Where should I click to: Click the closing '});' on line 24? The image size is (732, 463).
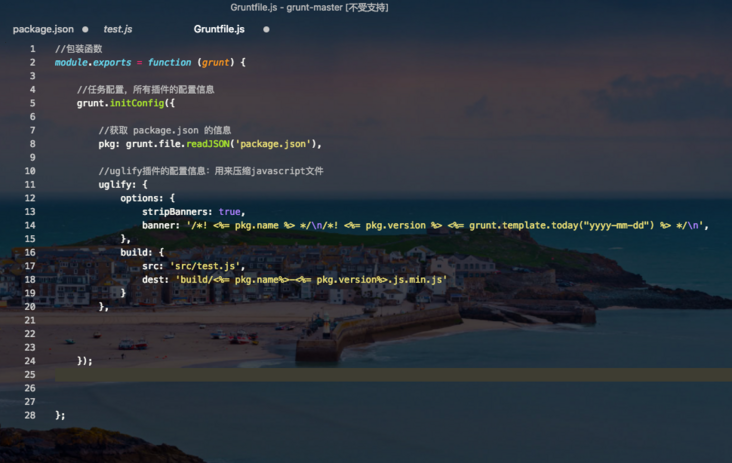(84, 361)
